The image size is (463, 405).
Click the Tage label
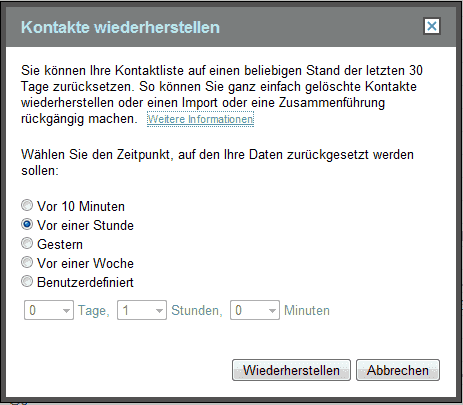[94, 311]
